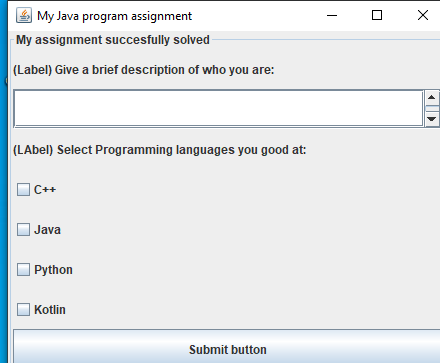Check the Python option
The width and height of the screenshot is (440, 363).
tap(23, 270)
